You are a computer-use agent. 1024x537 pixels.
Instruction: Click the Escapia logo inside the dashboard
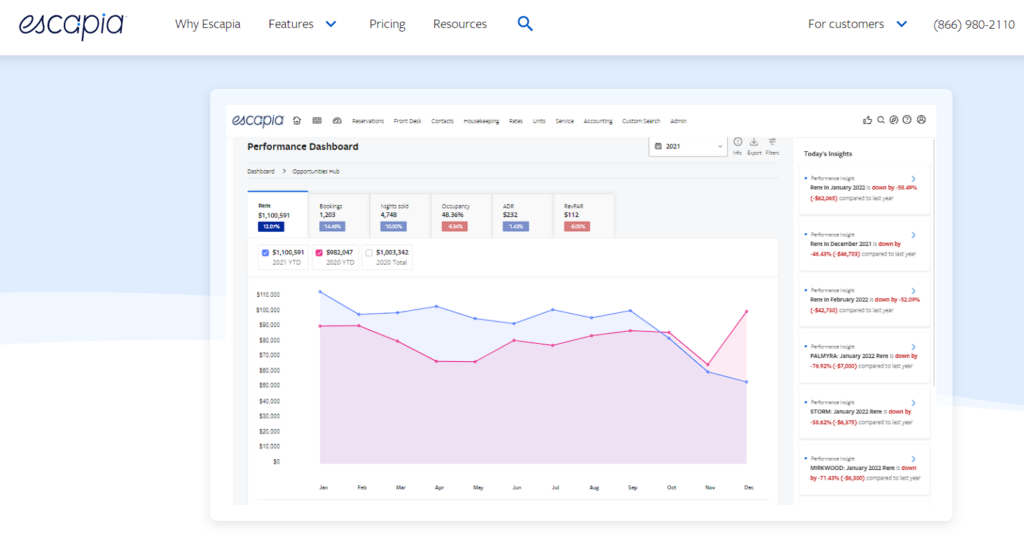point(257,121)
